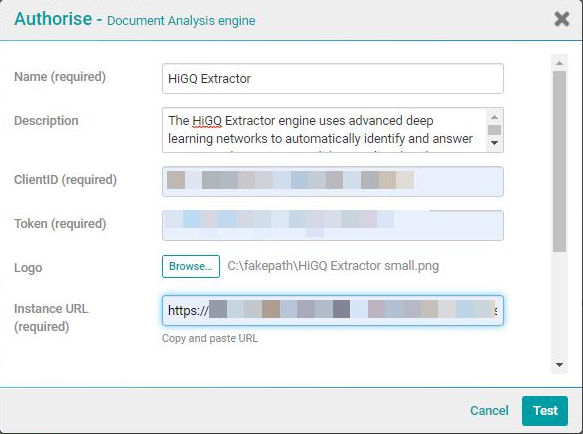Click the dialog scrollbar down arrow

point(559,365)
